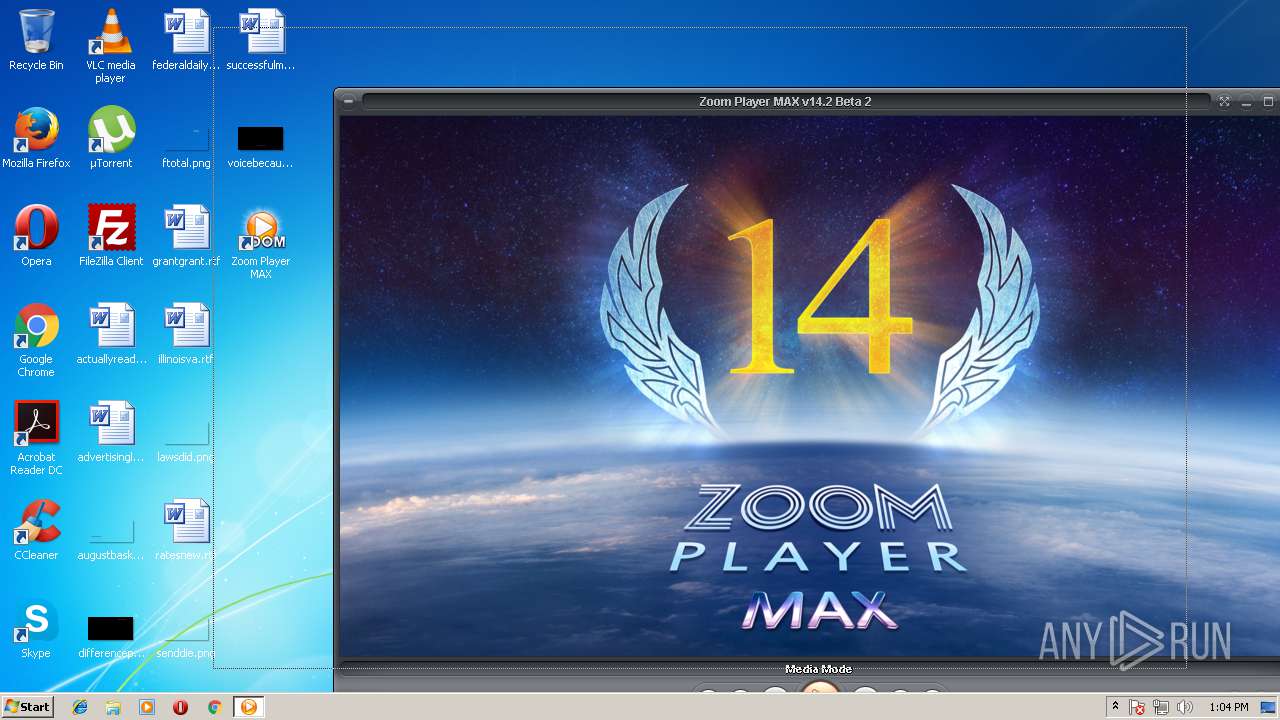Select the actuallyread Word document icon
The width and height of the screenshot is (1280, 720).
coord(110,334)
